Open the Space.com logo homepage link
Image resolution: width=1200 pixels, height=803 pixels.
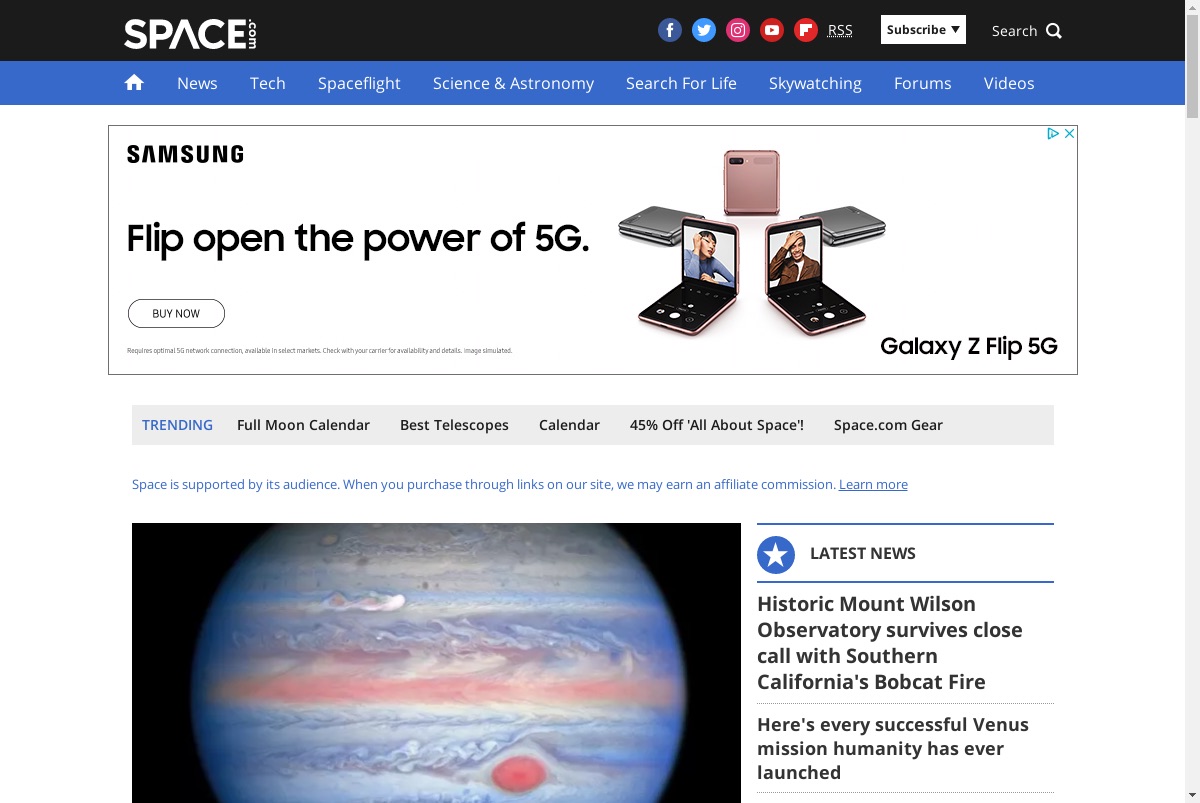190,33
